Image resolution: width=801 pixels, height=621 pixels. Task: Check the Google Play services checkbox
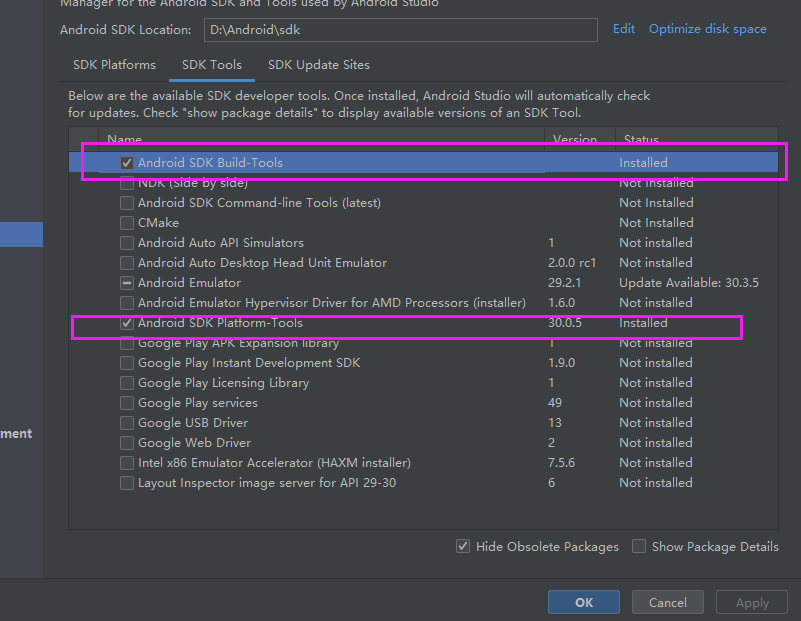coord(127,402)
